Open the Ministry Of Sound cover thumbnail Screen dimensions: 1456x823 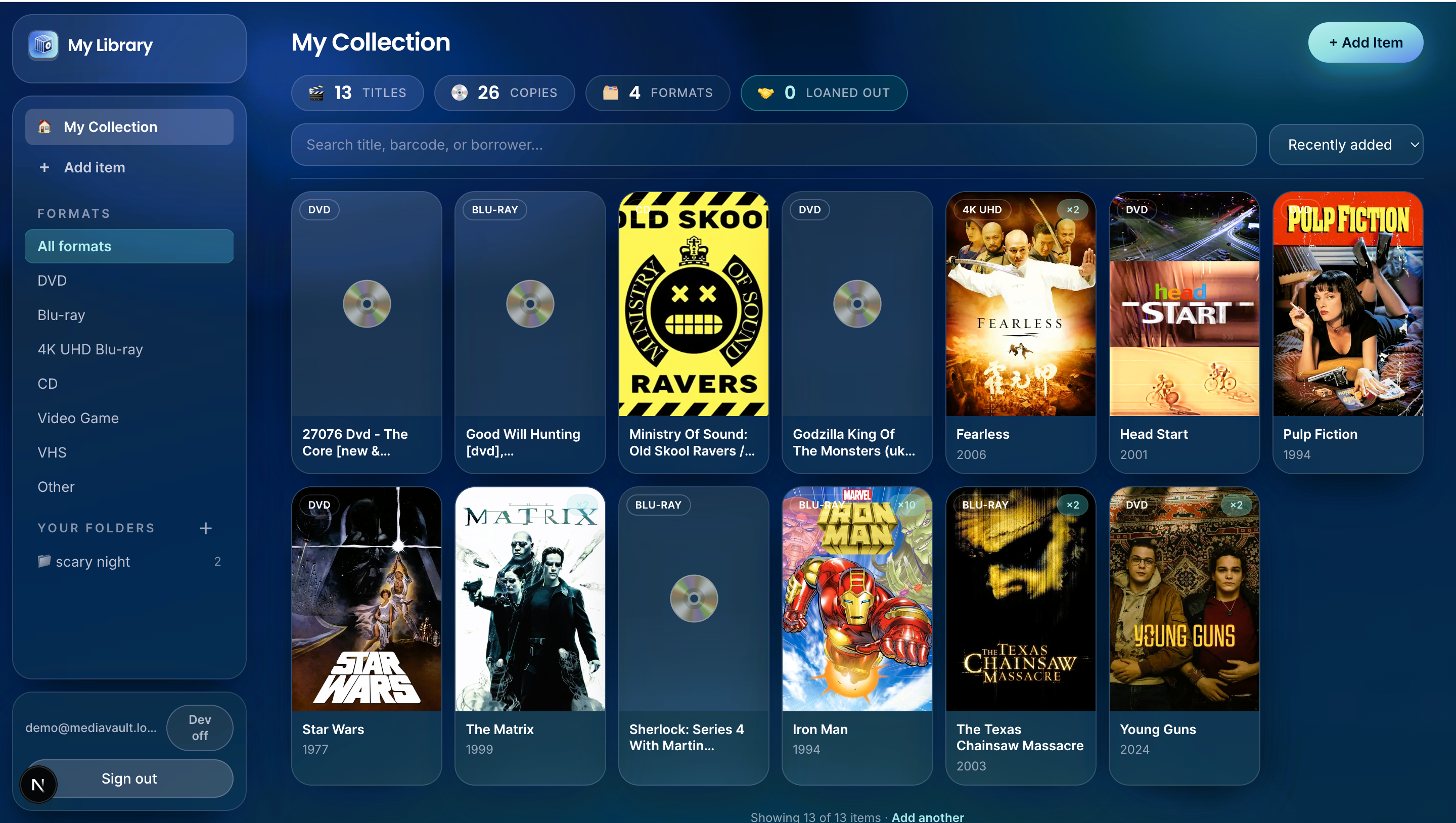694,304
